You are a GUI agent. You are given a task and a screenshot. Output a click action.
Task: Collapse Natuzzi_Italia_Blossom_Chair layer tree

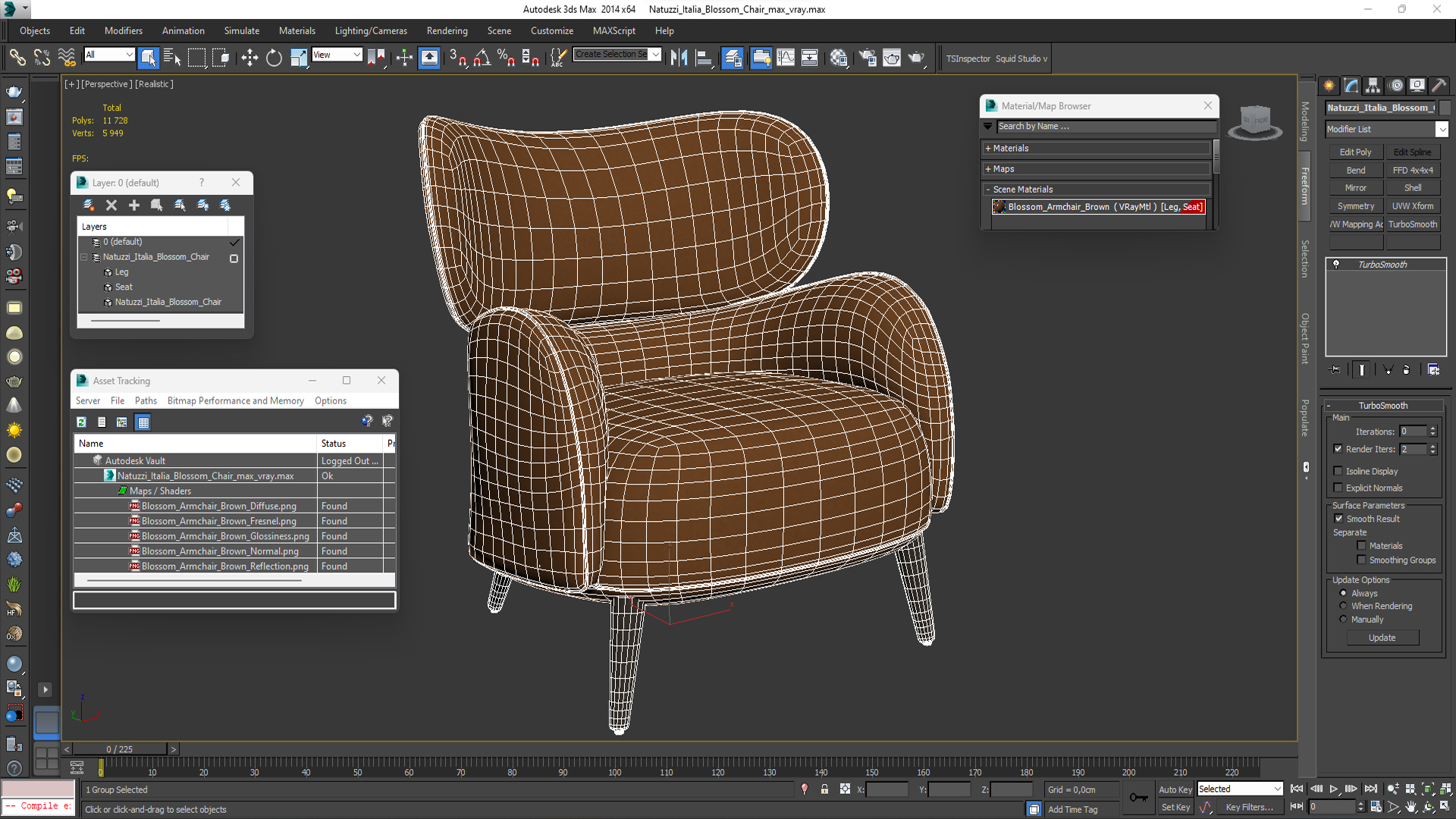(x=84, y=257)
